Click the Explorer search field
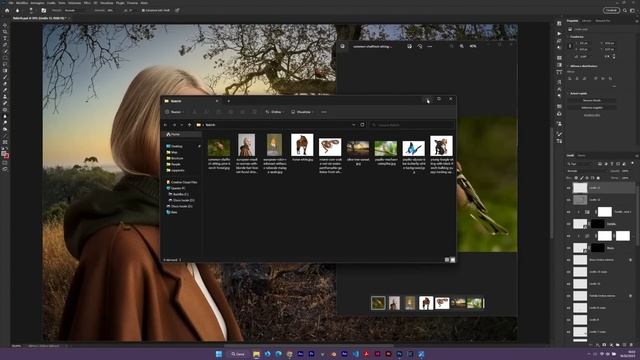 click(411, 125)
